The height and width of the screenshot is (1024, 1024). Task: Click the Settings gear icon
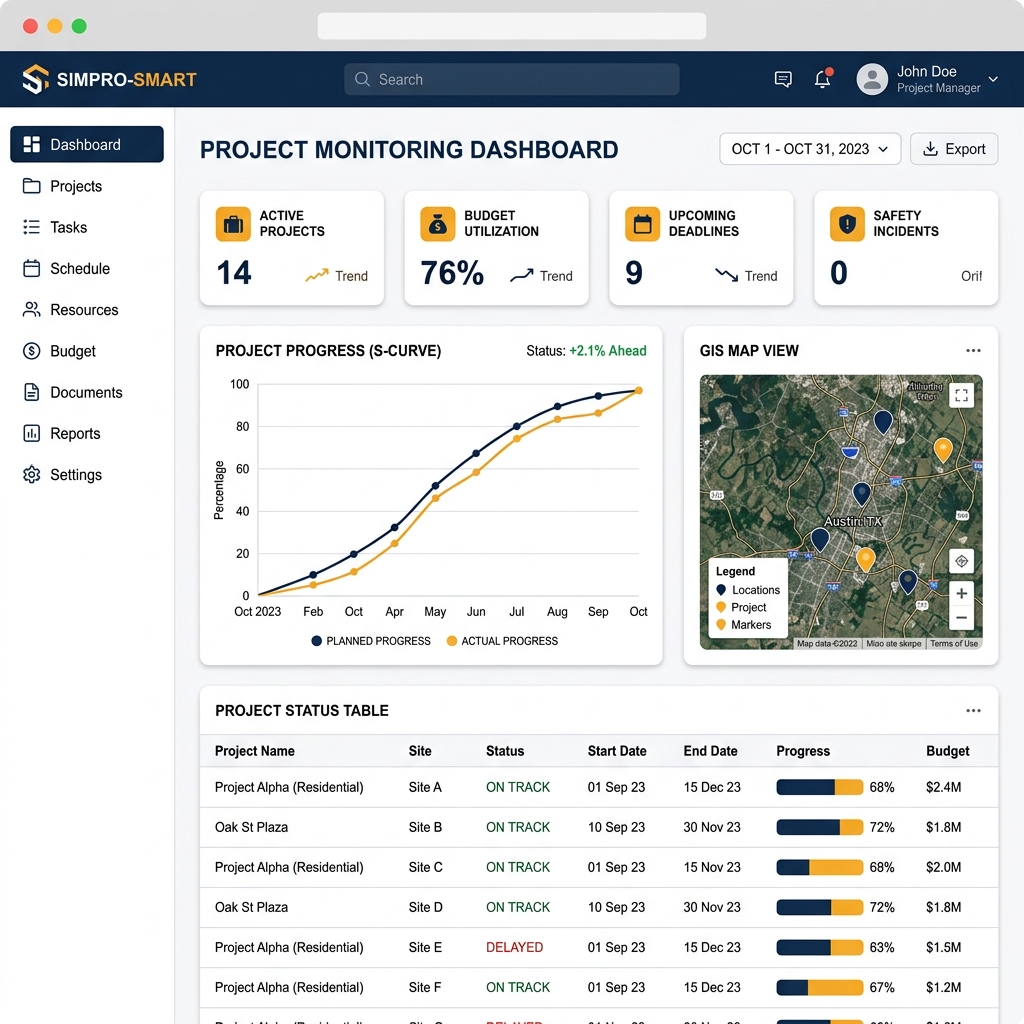31,474
